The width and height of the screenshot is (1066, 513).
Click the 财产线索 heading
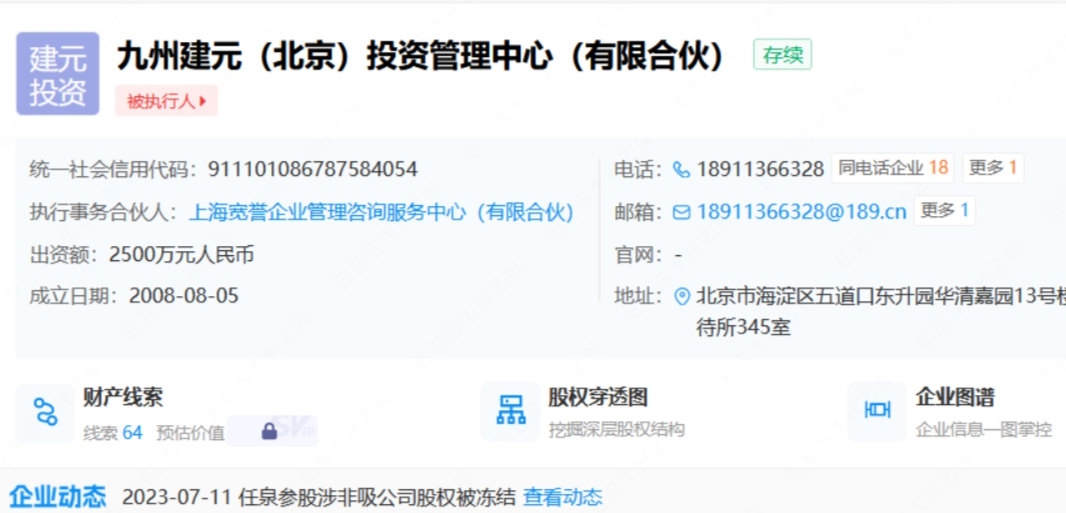pyautogui.click(x=123, y=397)
